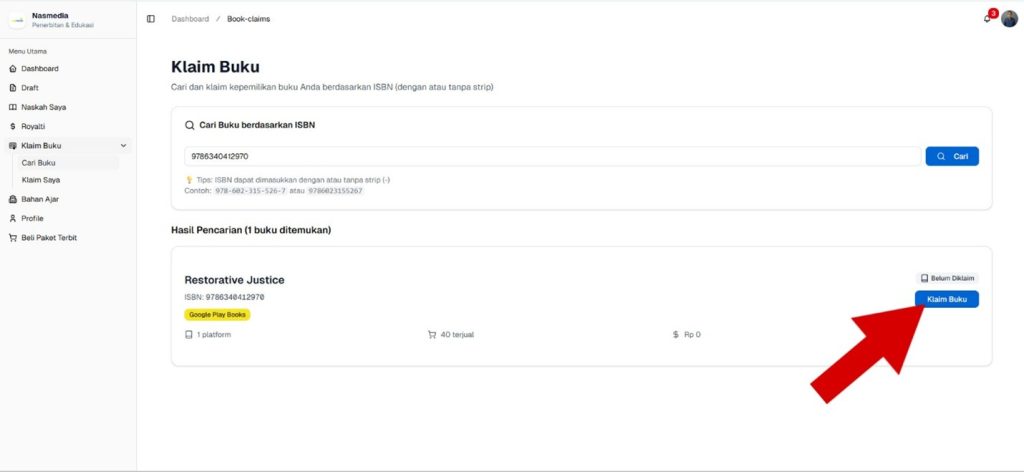Go to Bahan Ajar menu
The width and height of the screenshot is (1024, 472).
point(40,199)
